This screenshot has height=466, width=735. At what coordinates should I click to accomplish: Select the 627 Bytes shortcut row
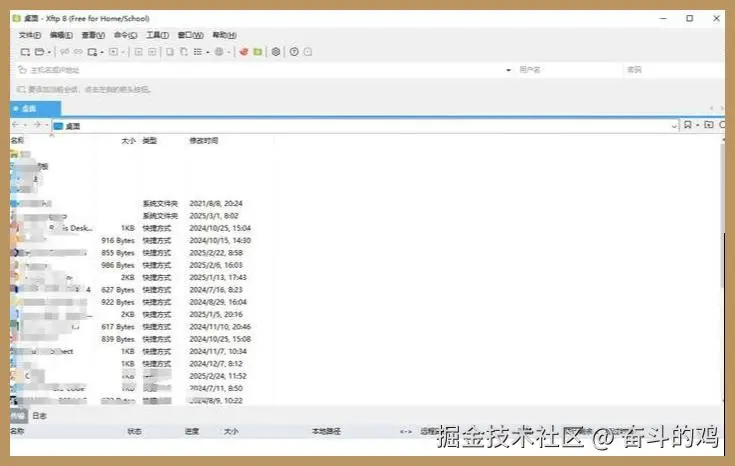(x=142, y=290)
